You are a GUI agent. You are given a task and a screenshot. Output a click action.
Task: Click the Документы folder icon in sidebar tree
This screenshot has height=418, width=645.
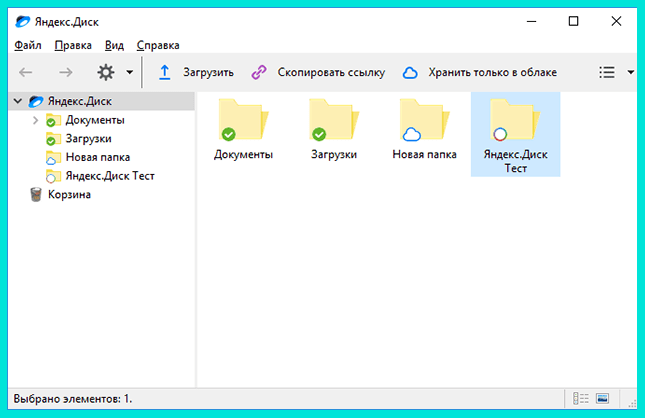pyautogui.click(x=53, y=120)
